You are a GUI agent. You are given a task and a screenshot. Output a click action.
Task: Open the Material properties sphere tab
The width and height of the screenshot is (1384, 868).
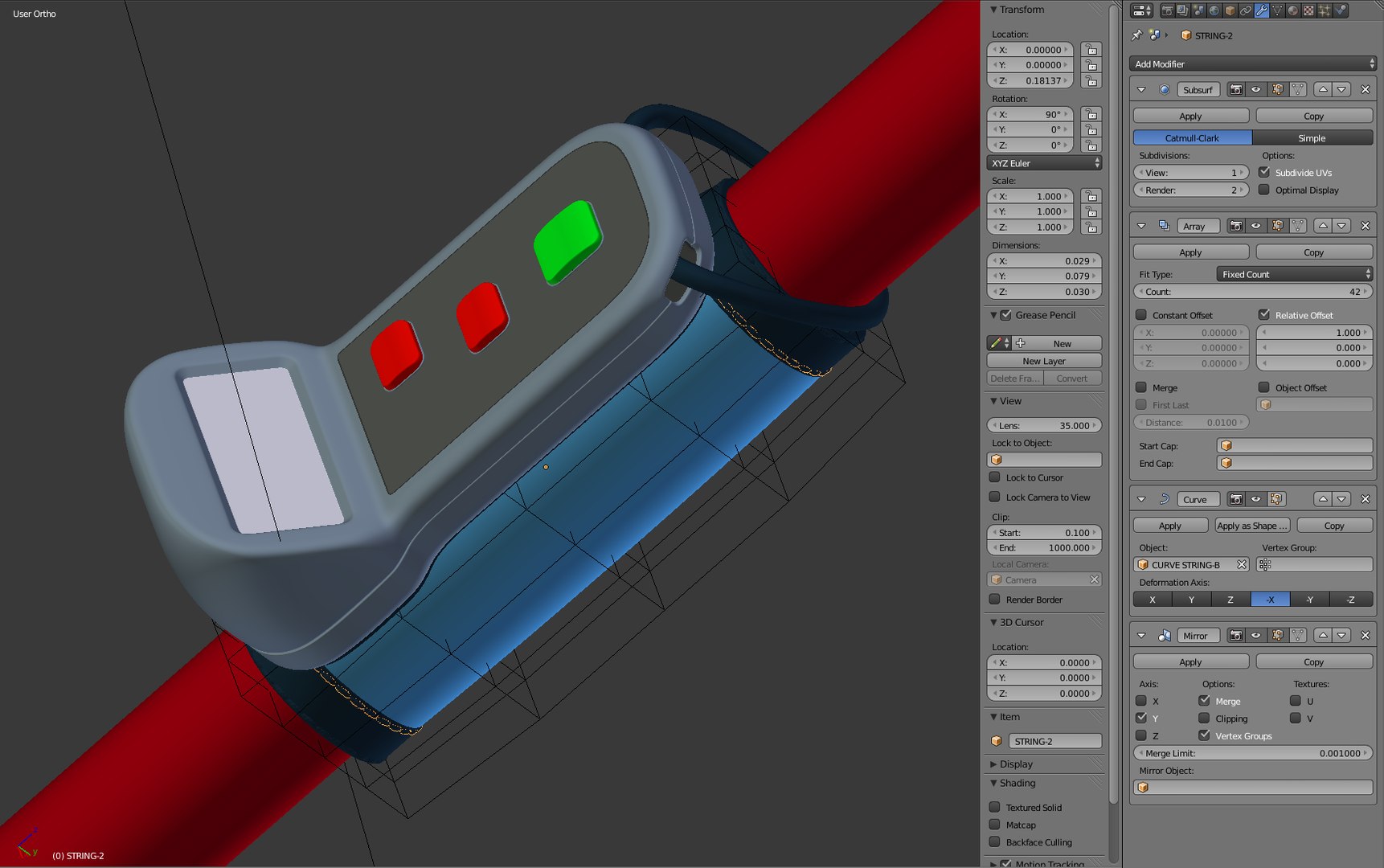(1293, 10)
